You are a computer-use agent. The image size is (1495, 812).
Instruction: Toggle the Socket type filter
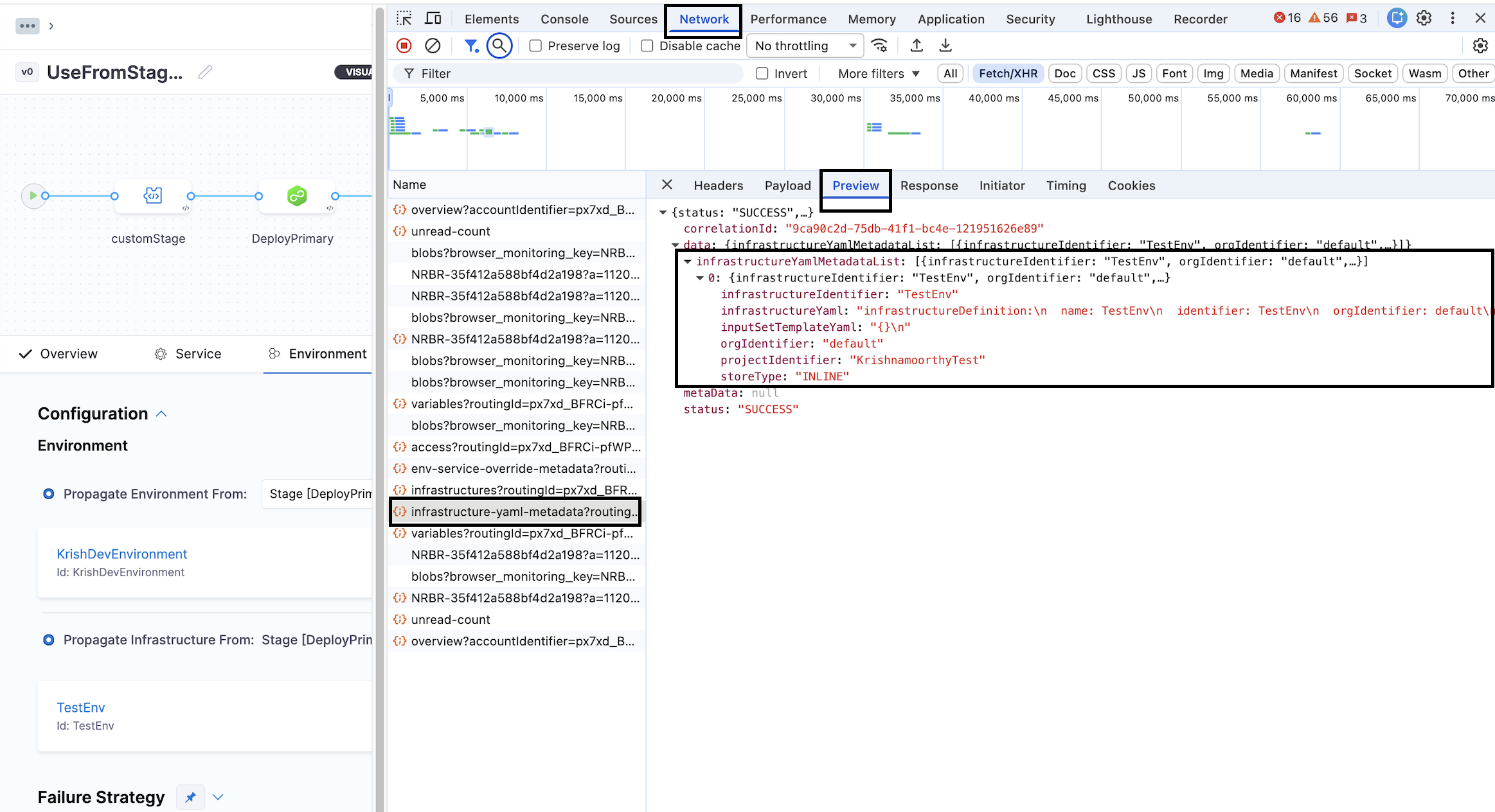[1372, 73]
